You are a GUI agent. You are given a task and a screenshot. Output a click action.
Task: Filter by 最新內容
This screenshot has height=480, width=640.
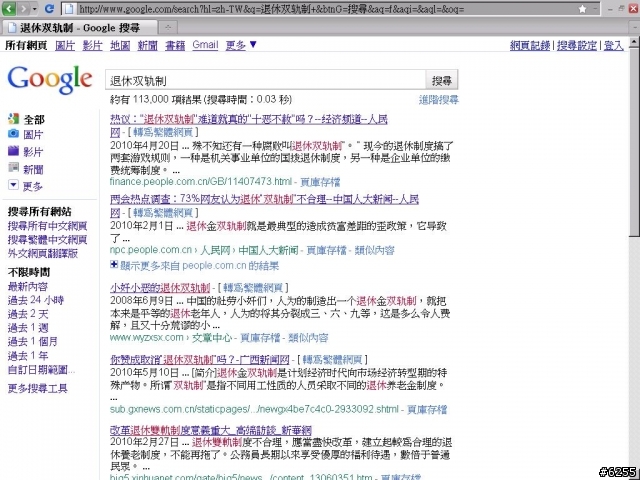click(x=28, y=287)
